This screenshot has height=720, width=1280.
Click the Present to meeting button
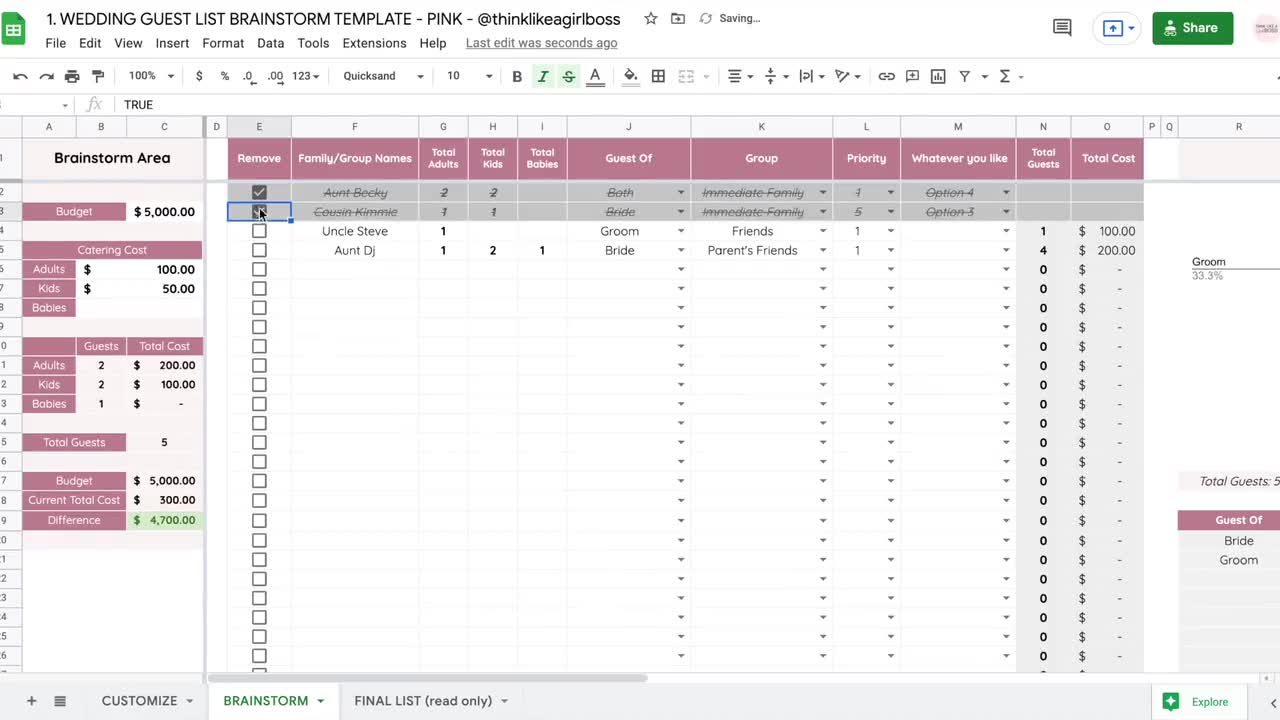click(x=1118, y=28)
